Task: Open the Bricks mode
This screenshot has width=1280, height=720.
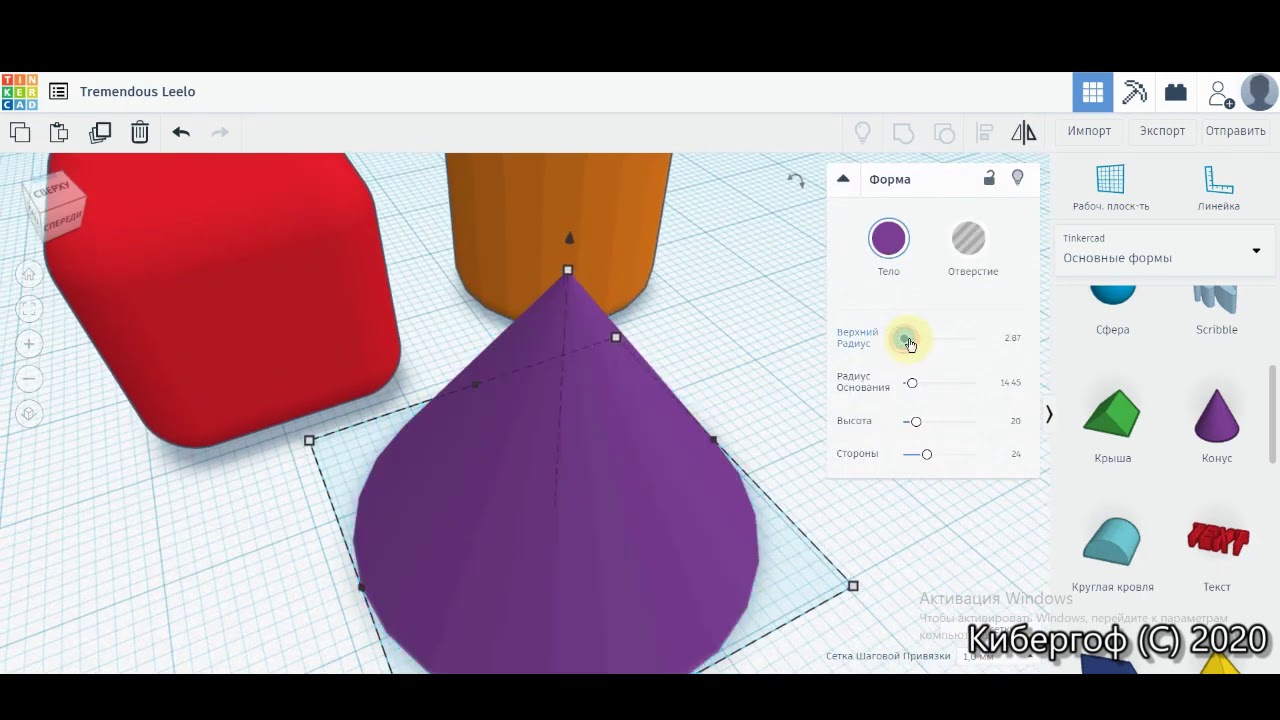Action: pyautogui.click(x=1176, y=93)
